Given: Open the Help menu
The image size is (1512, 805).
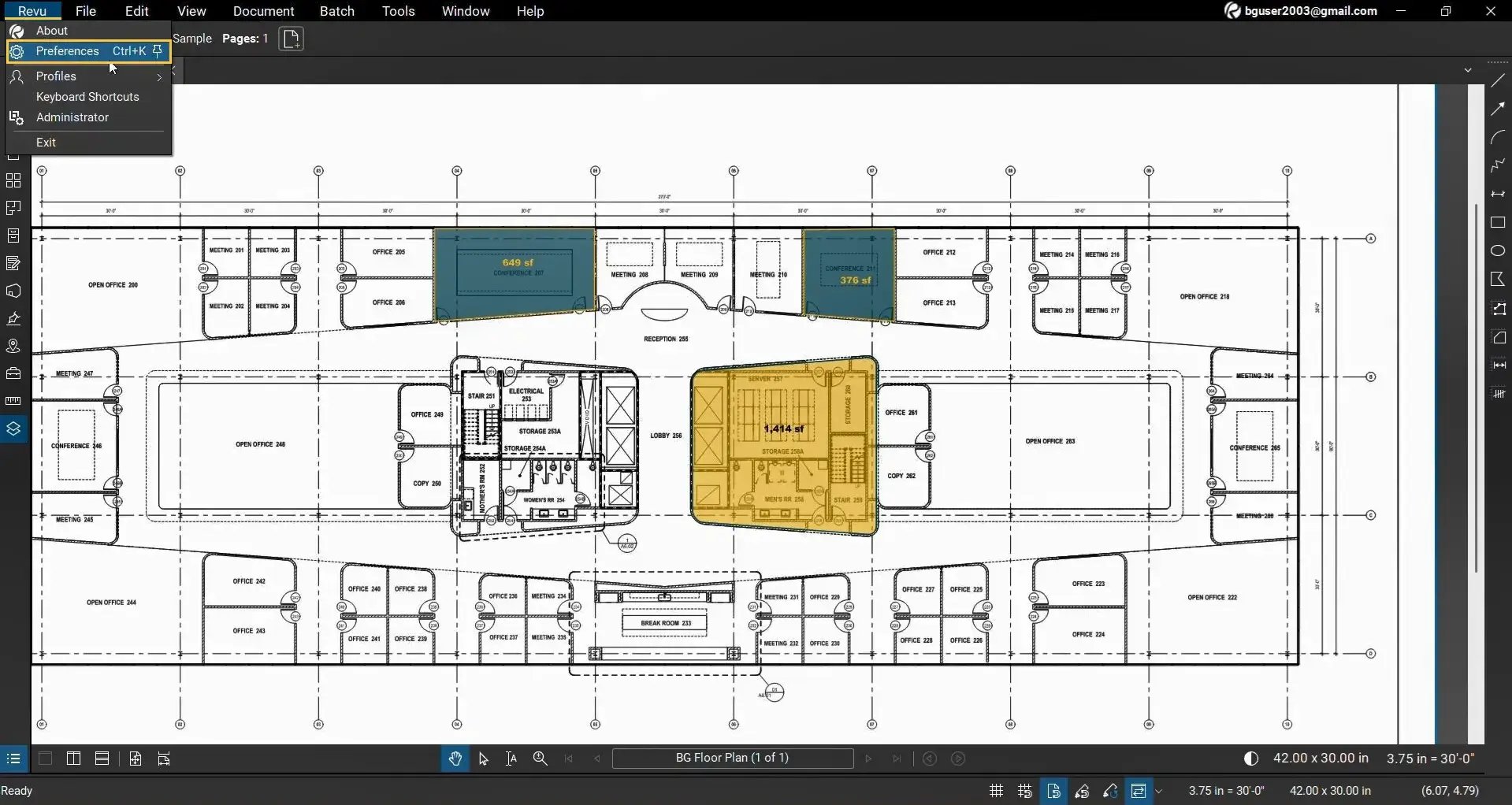Looking at the screenshot, I should pyautogui.click(x=530, y=11).
